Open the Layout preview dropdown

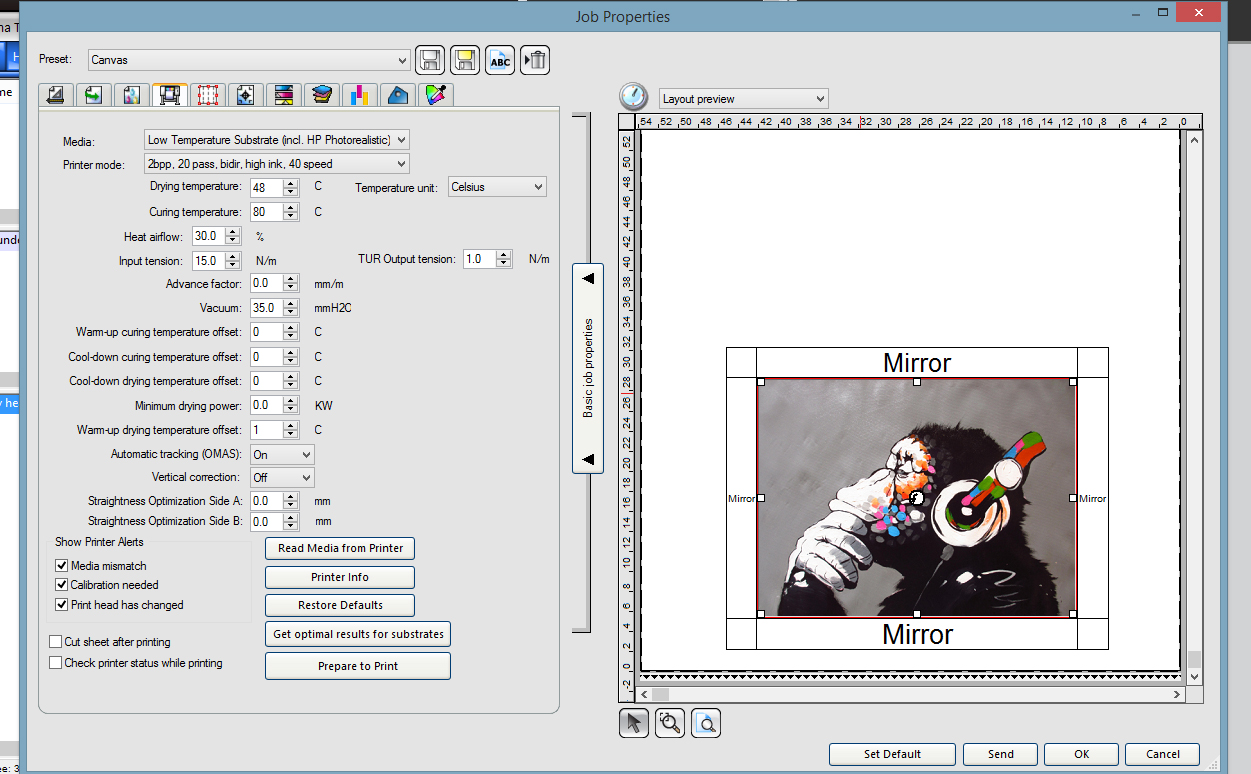tap(743, 99)
